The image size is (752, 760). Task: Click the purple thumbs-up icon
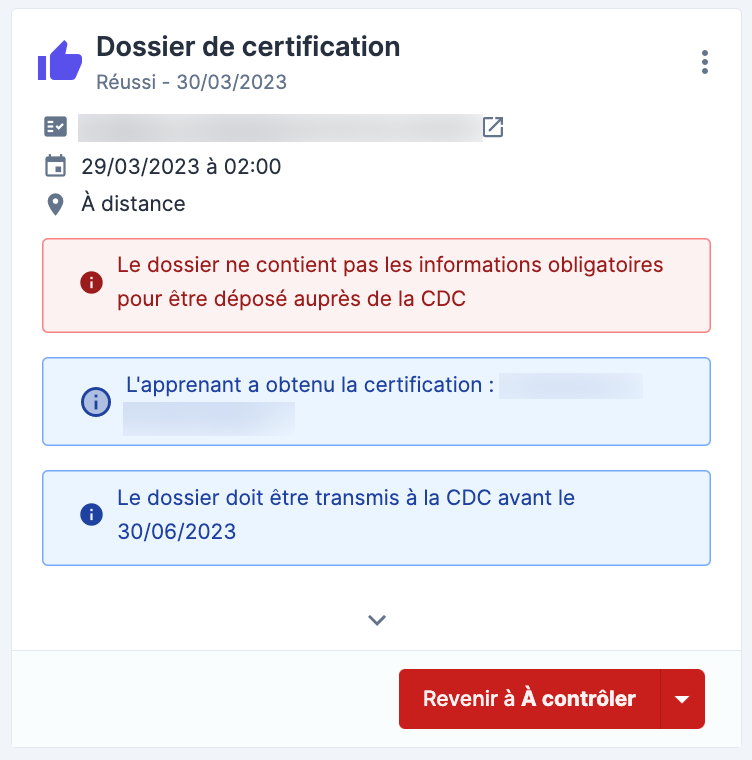click(x=59, y=61)
